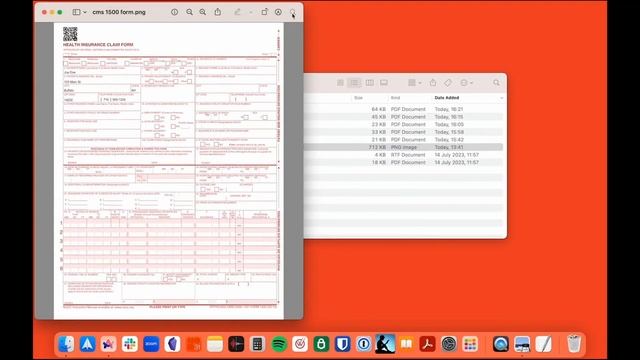Select the 18 KB PDF Document row
Image resolution: width=640 pixels, height=360 pixels.
point(404,162)
